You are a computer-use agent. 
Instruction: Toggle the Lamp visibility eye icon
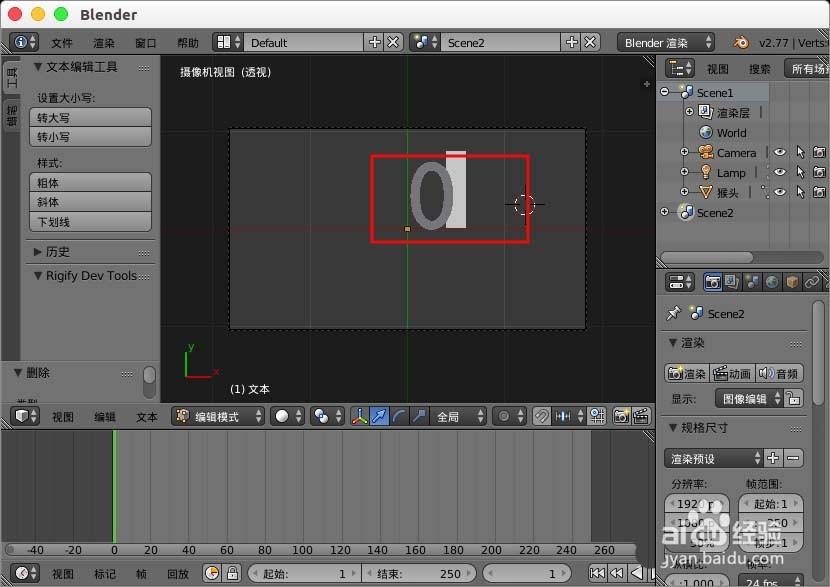click(x=780, y=173)
